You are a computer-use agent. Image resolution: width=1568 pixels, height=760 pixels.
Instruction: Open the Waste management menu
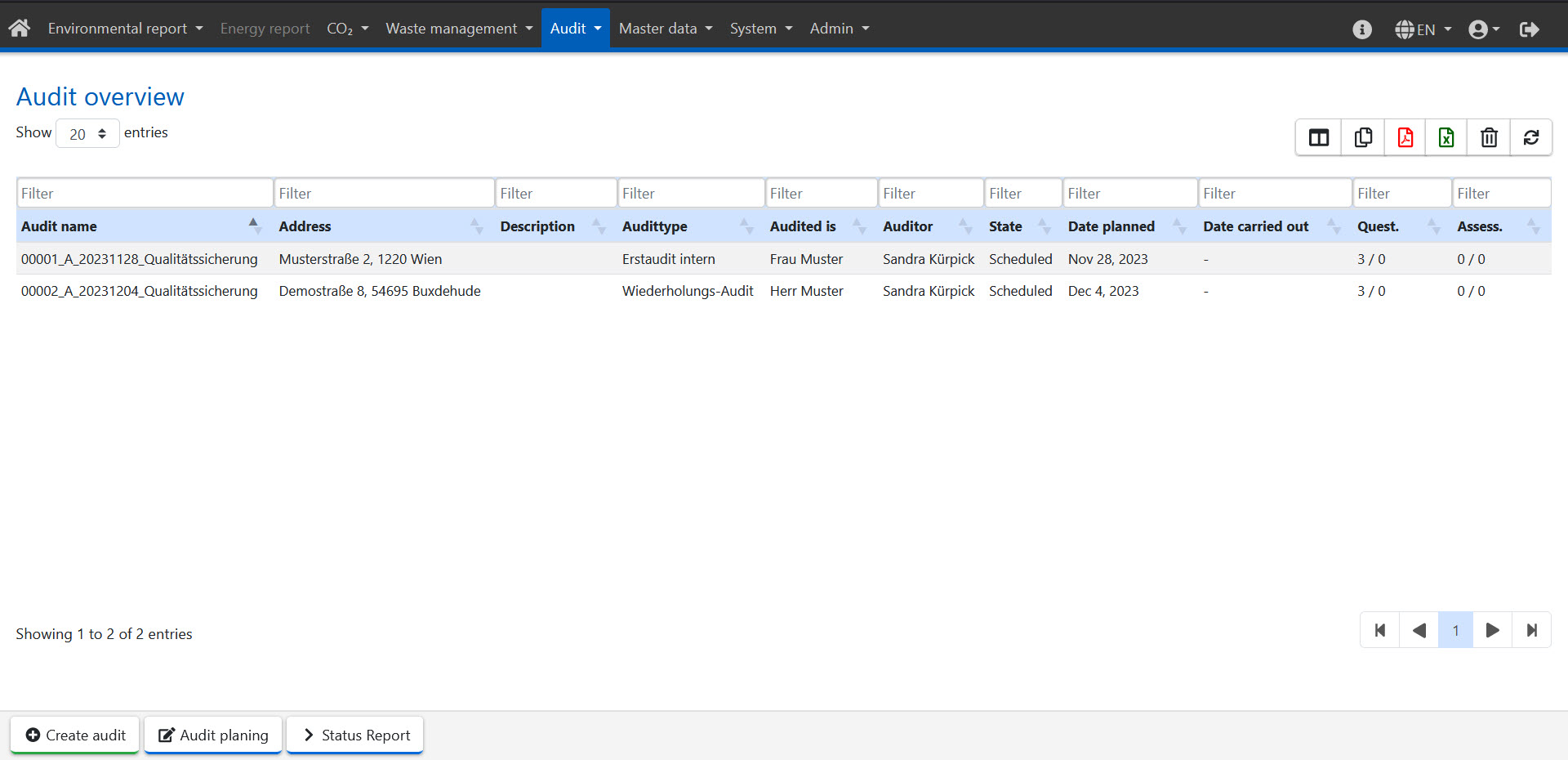pyautogui.click(x=458, y=29)
